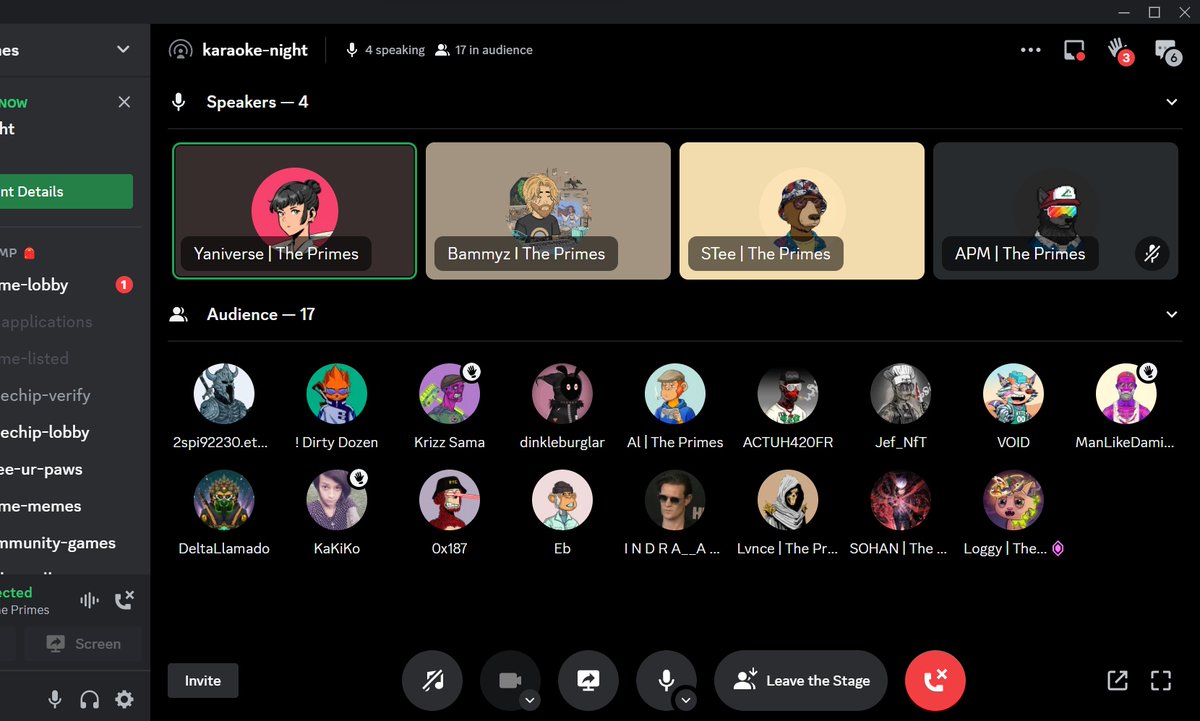Open User Settings gear icon
Viewport: 1200px width, 721px height.
(x=124, y=700)
